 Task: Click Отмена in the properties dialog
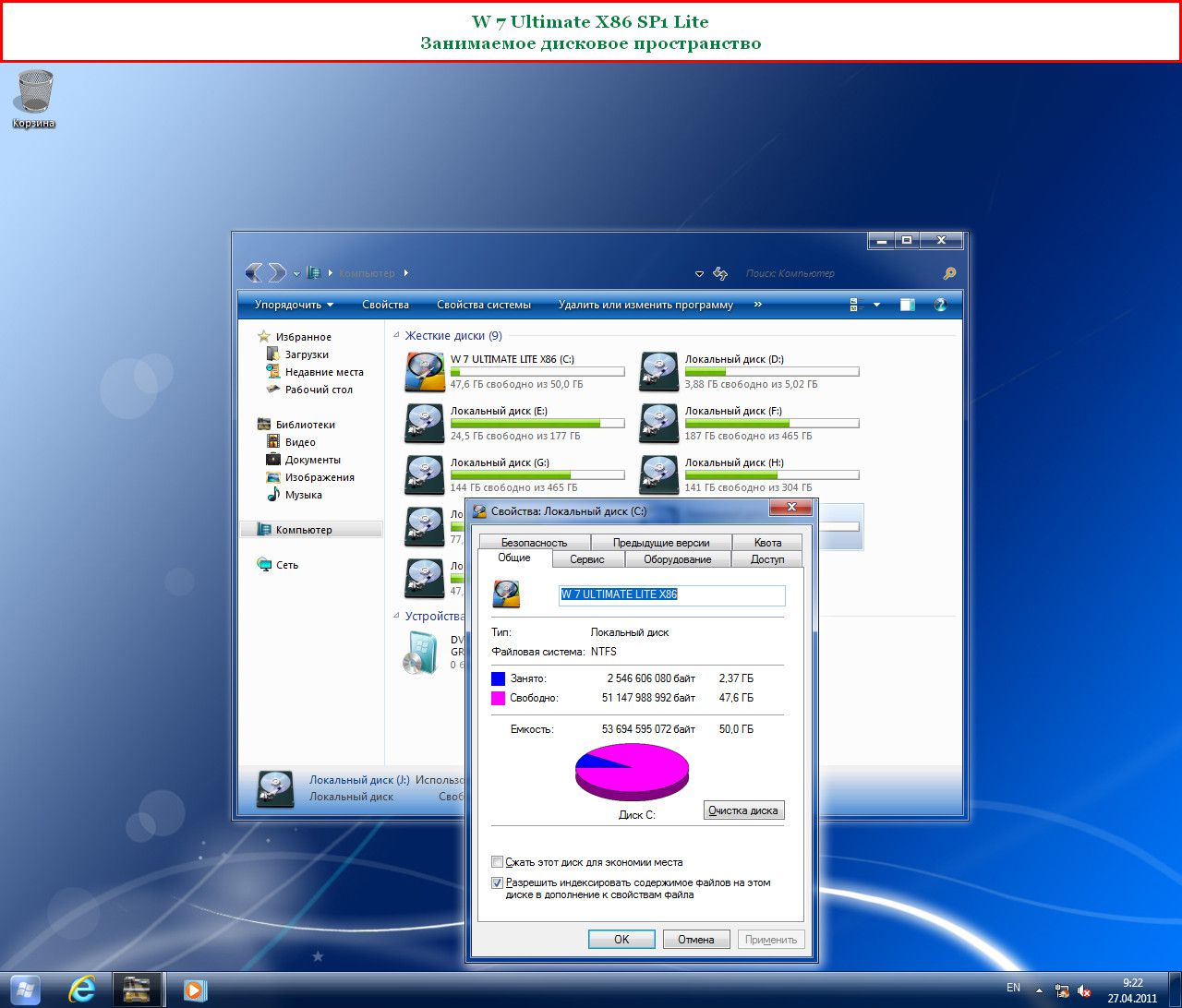pyautogui.click(x=696, y=940)
